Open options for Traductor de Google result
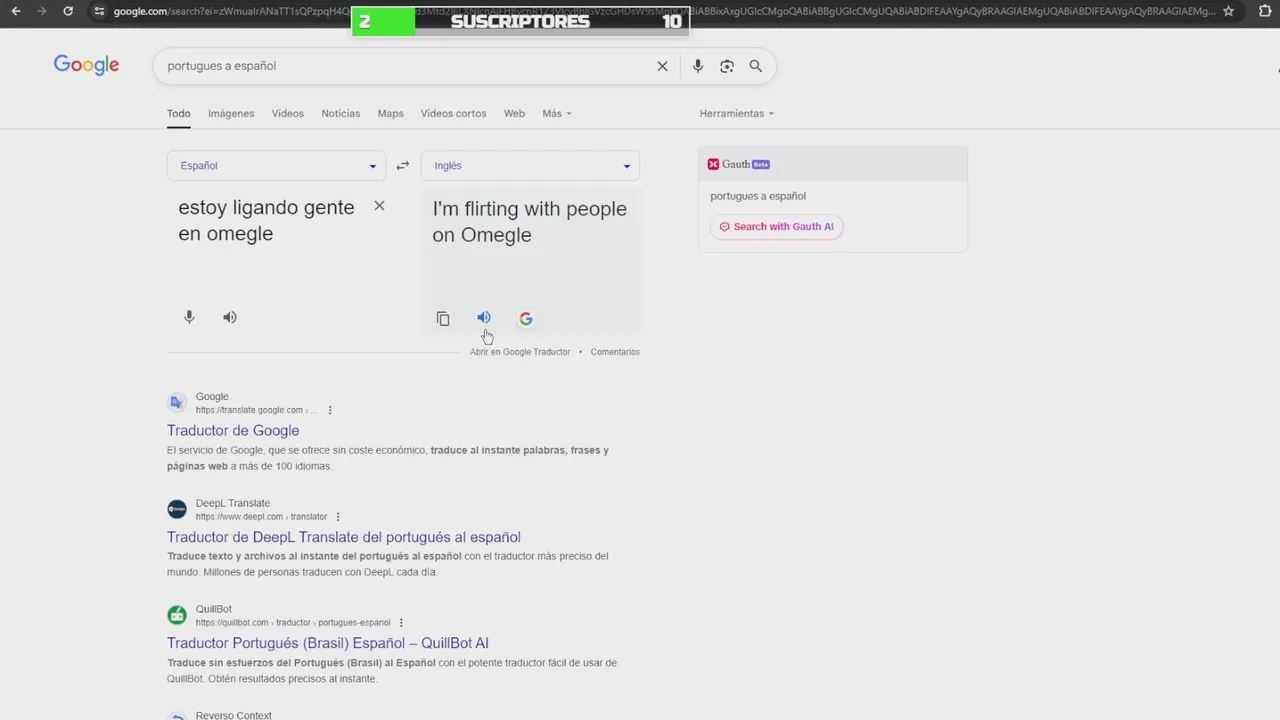The width and height of the screenshot is (1280, 720). 330,410
